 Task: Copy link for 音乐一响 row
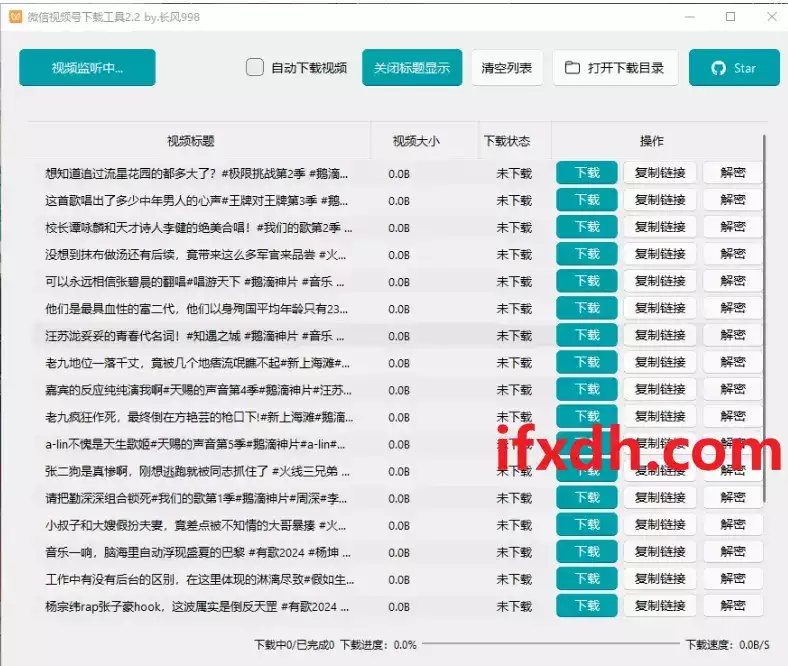(x=660, y=552)
